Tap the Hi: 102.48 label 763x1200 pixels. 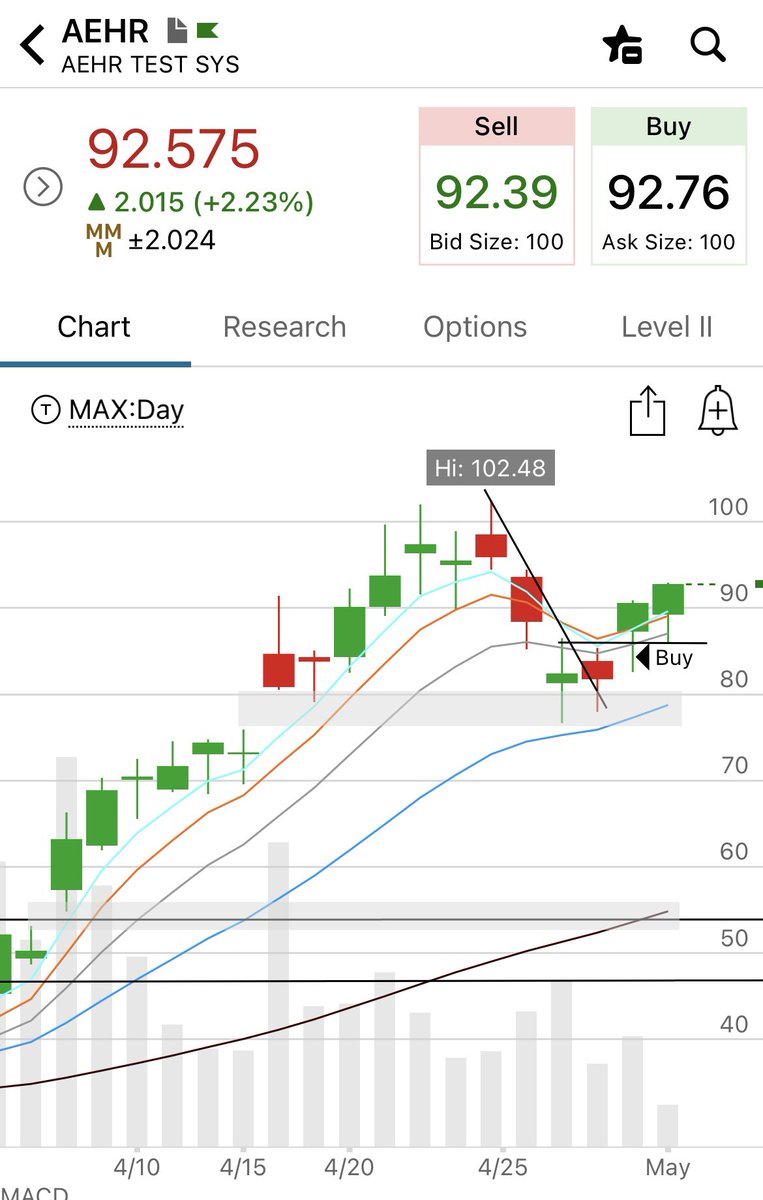click(x=490, y=468)
